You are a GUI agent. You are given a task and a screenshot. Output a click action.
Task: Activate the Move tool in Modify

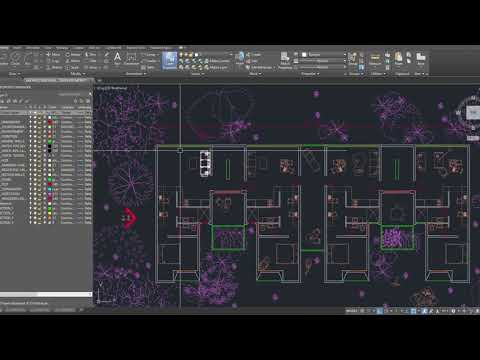(x=53, y=54)
